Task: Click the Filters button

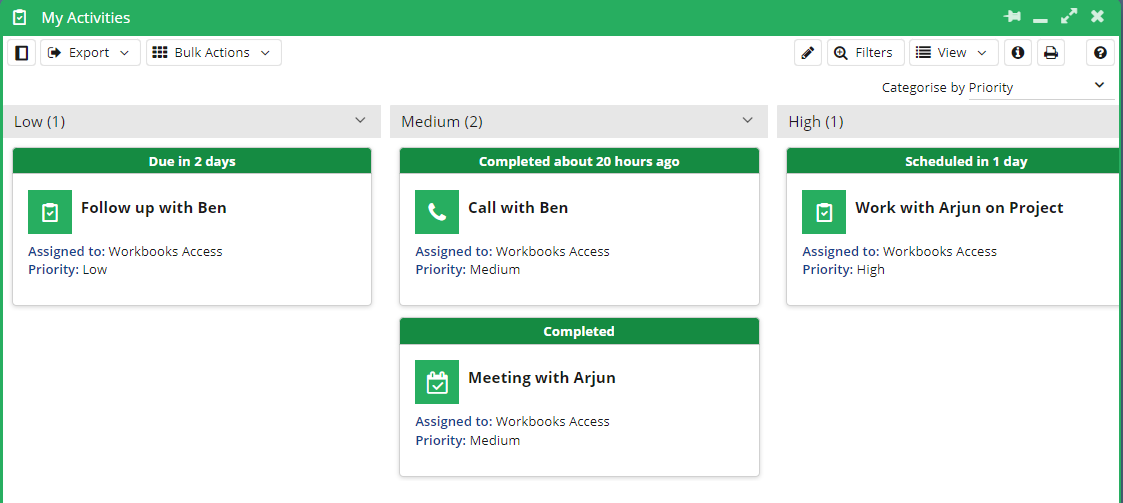Action: point(866,52)
